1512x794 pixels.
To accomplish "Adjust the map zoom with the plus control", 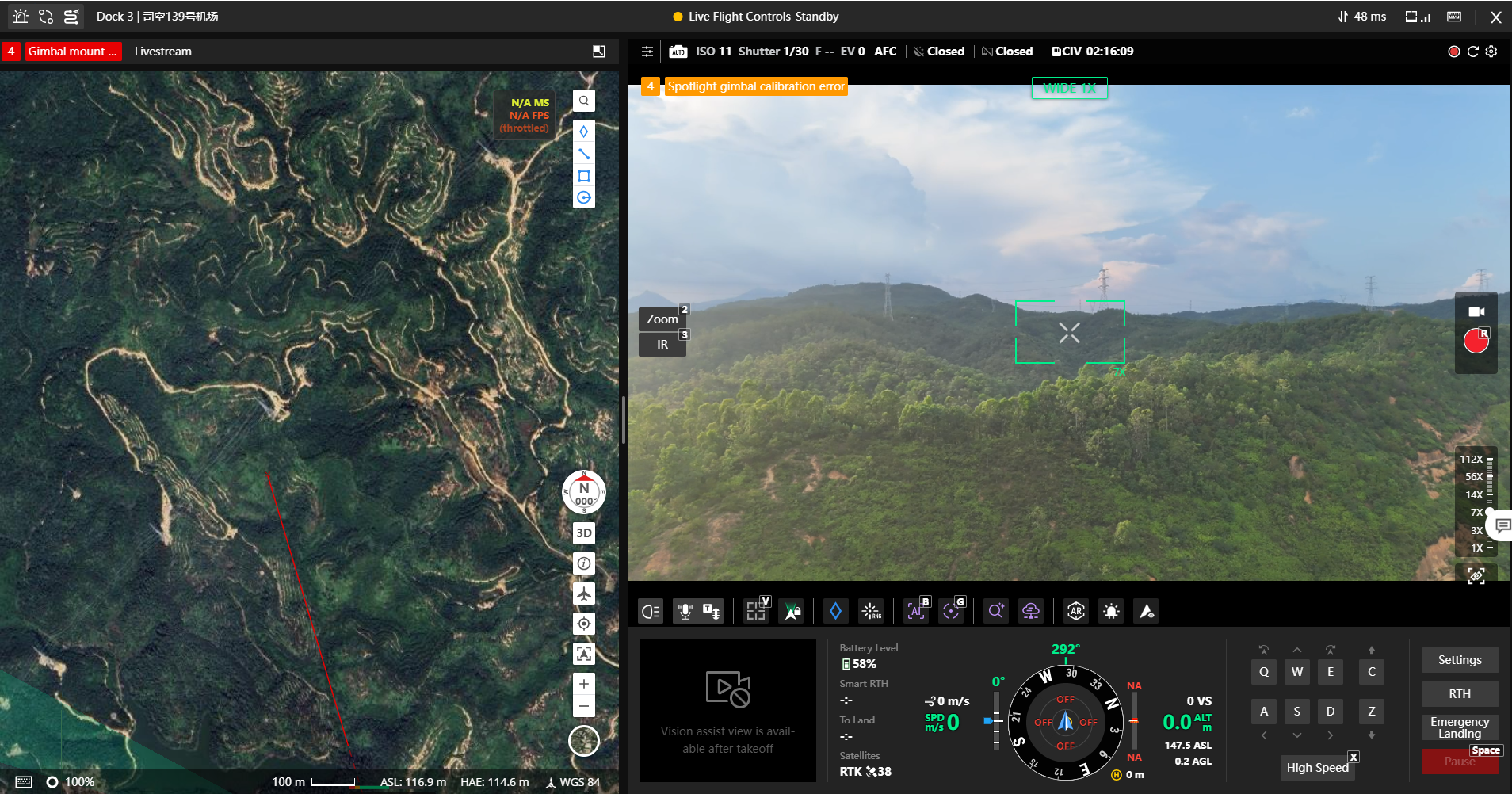I will [584, 683].
